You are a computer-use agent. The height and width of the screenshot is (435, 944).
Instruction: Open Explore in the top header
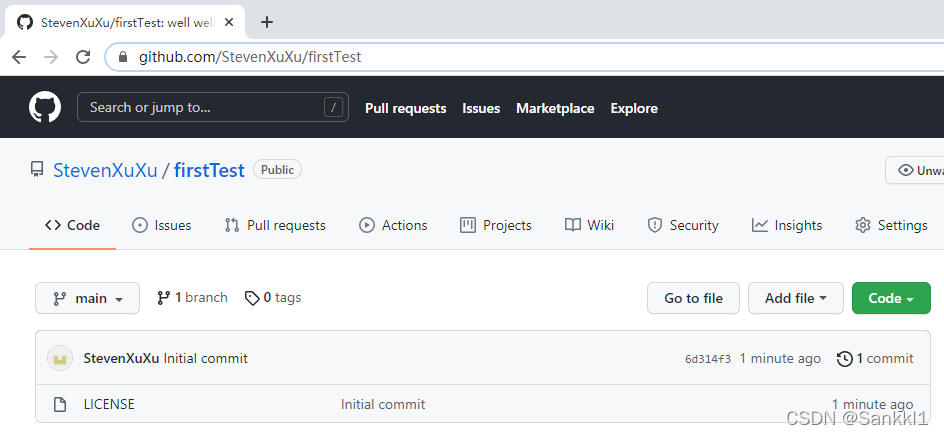coord(634,108)
